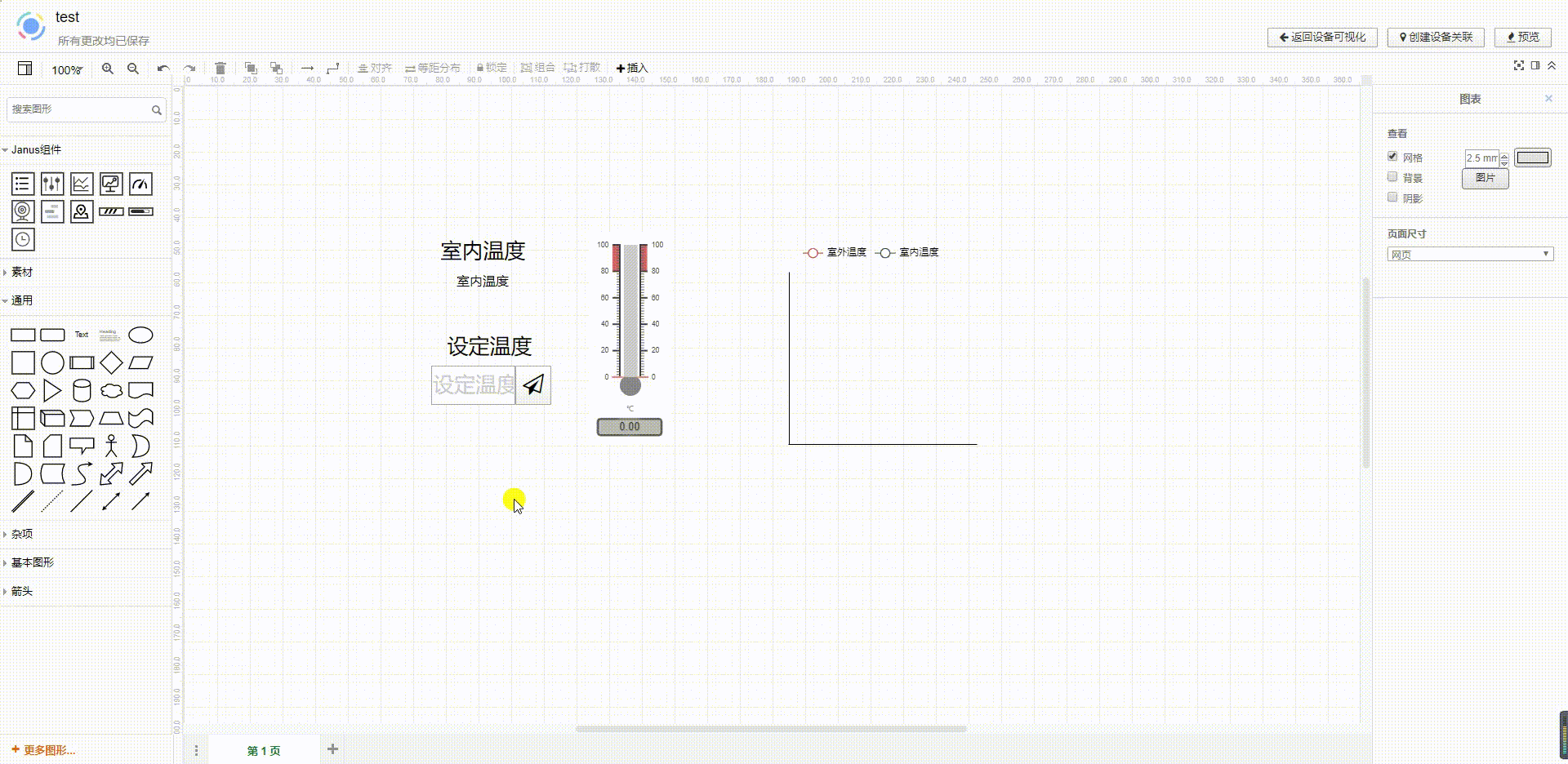Collapse the toolbar with double chevron
The image size is (1568, 764).
pyautogui.click(x=1552, y=65)
